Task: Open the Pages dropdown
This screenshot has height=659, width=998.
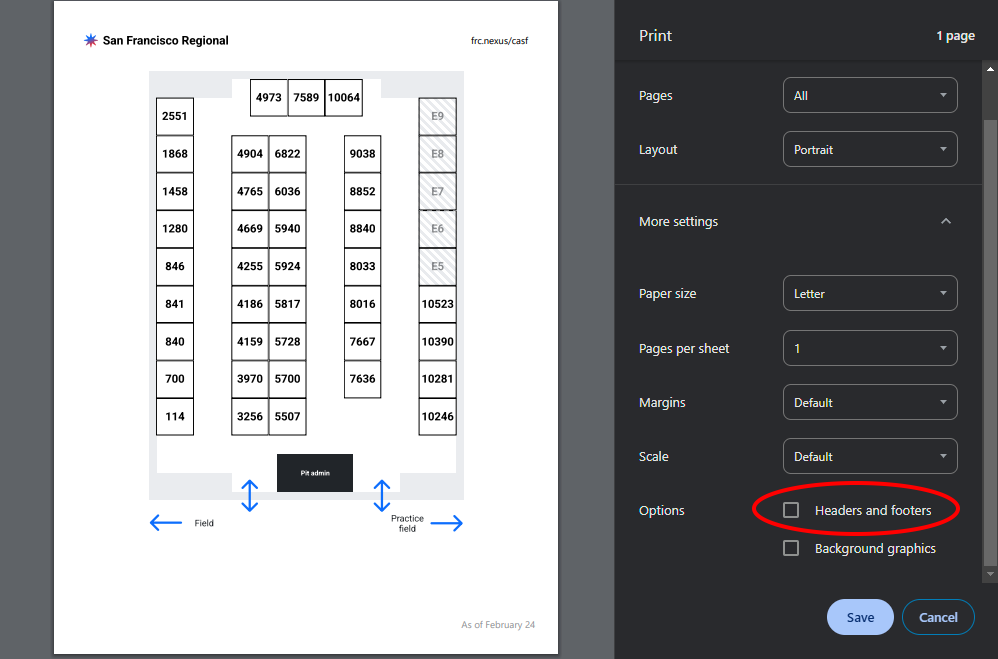Action: (x=869, y=96)
